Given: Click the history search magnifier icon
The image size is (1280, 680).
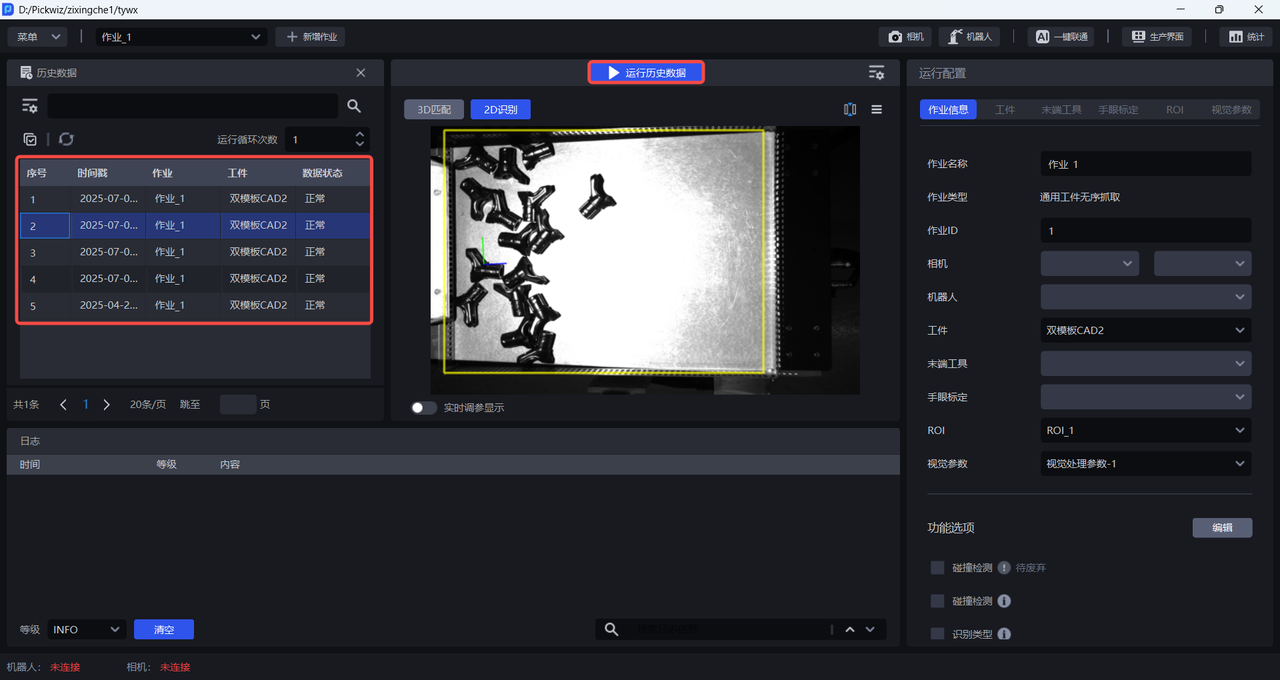Looking at the screenshot, I should coord(354,106).
